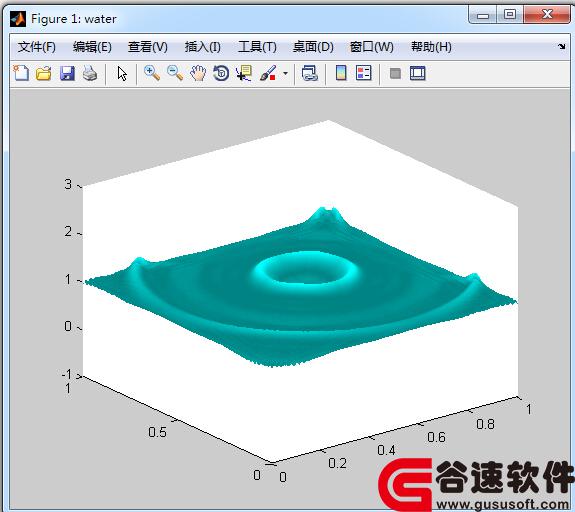
Task: Save the figure with the floppy icon
Action: click(x=67, y=73)
